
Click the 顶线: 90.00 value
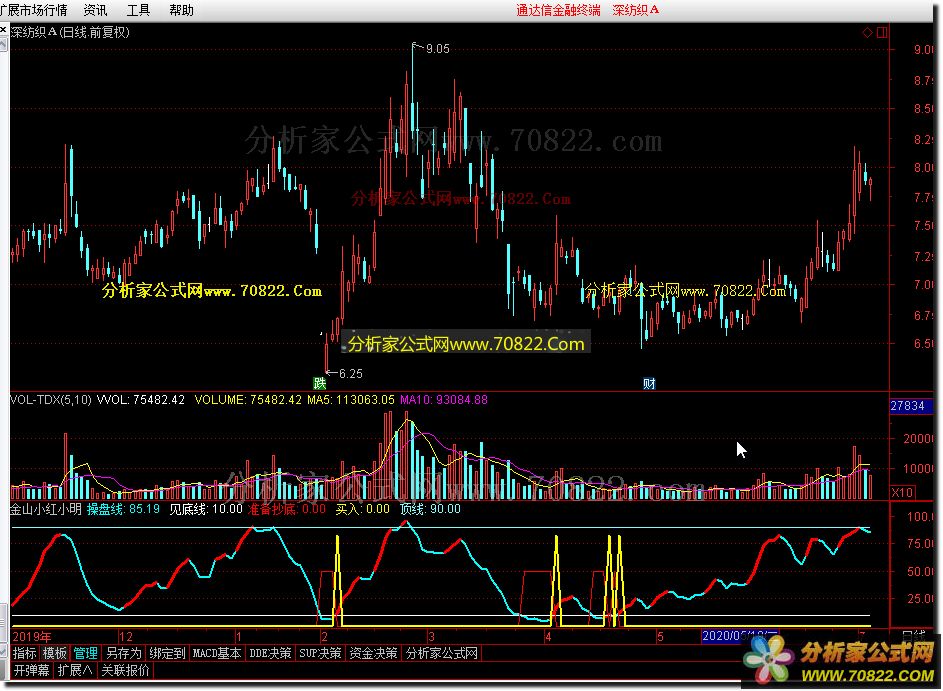[431, 509]
